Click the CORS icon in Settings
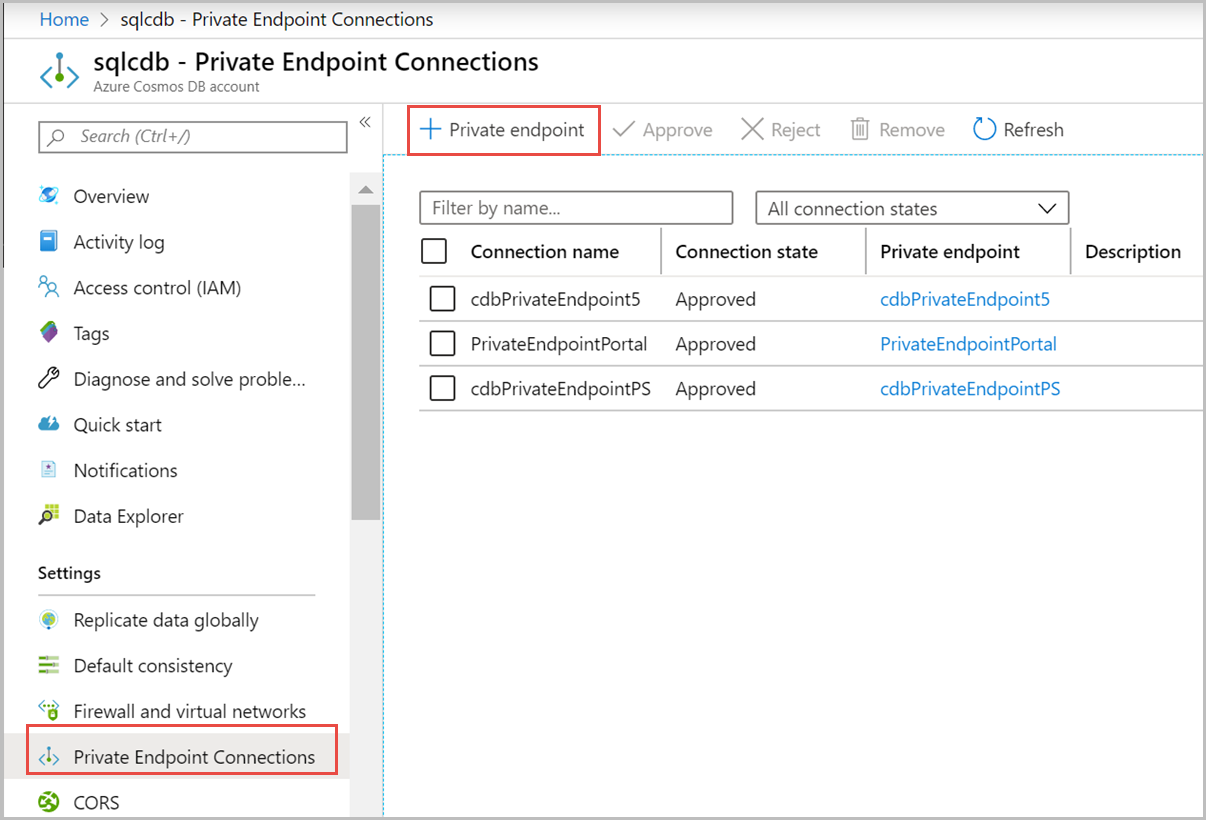This screenshot has height=820, width=1206. [x=48, y=802]
